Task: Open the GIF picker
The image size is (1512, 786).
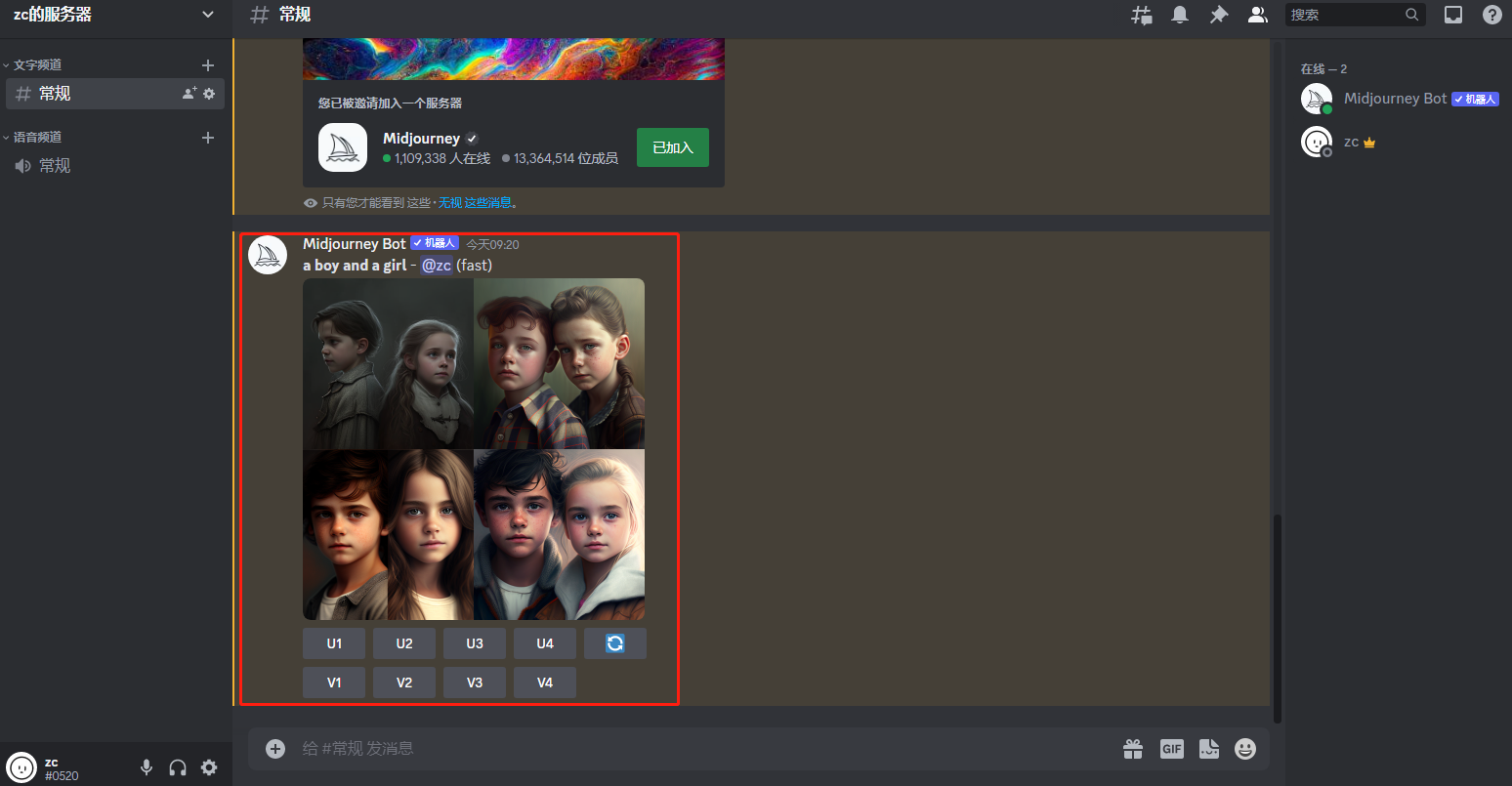Action: (x=1171, y=749)
